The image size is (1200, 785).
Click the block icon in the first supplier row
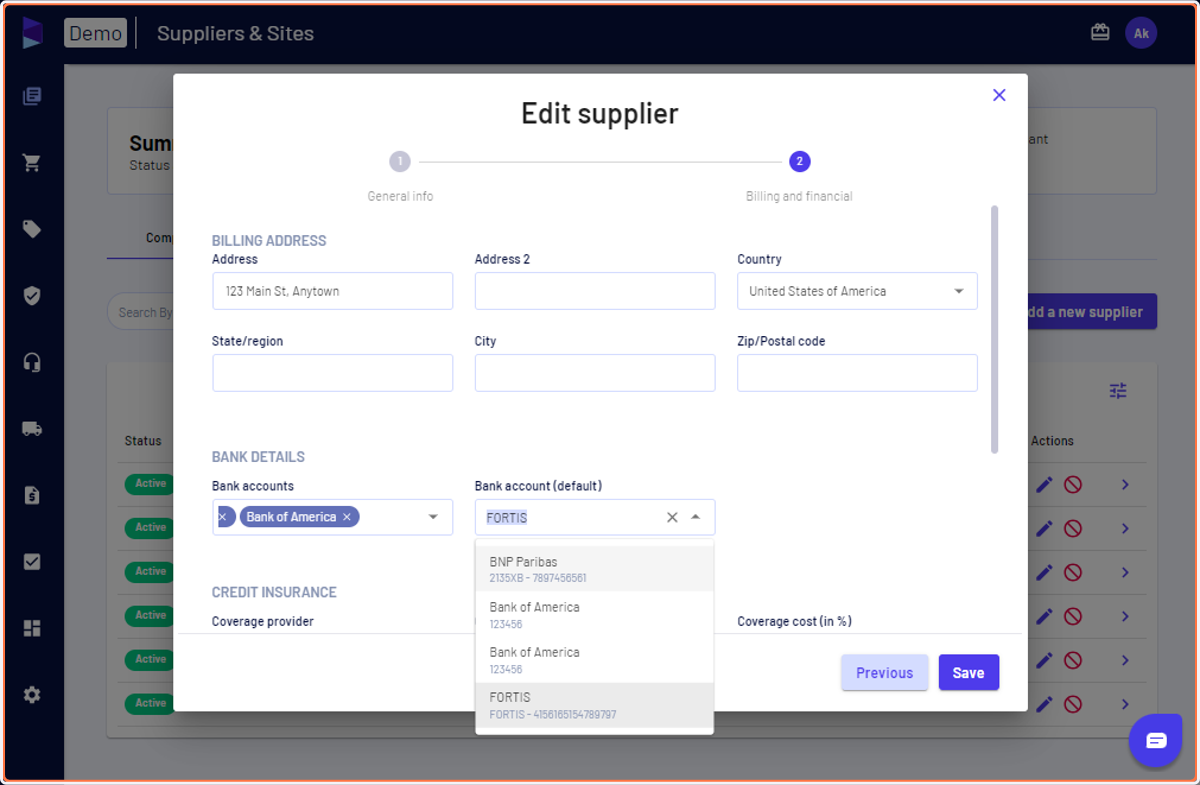point(1073,485)
